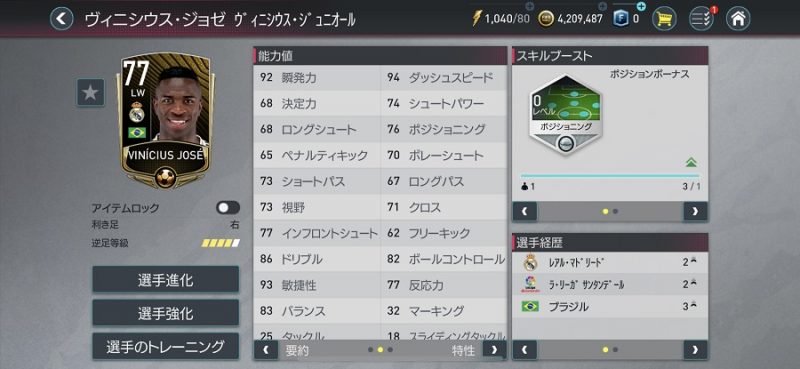800x369 pixels.
Task: Open the shopping cart store
Action: tap(664, 19)
